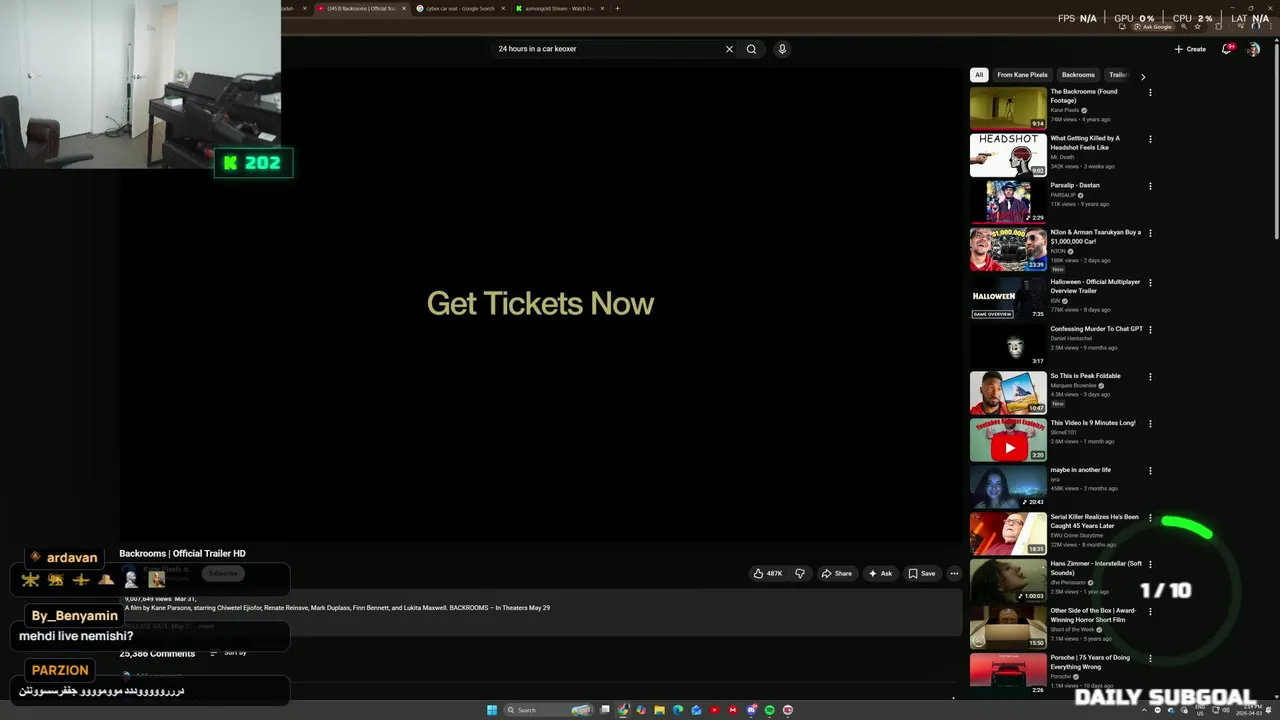Open the Windows Start menu
Image resolution: width=1280 pixels, height=720 pixels.
(x=492, y=710)
